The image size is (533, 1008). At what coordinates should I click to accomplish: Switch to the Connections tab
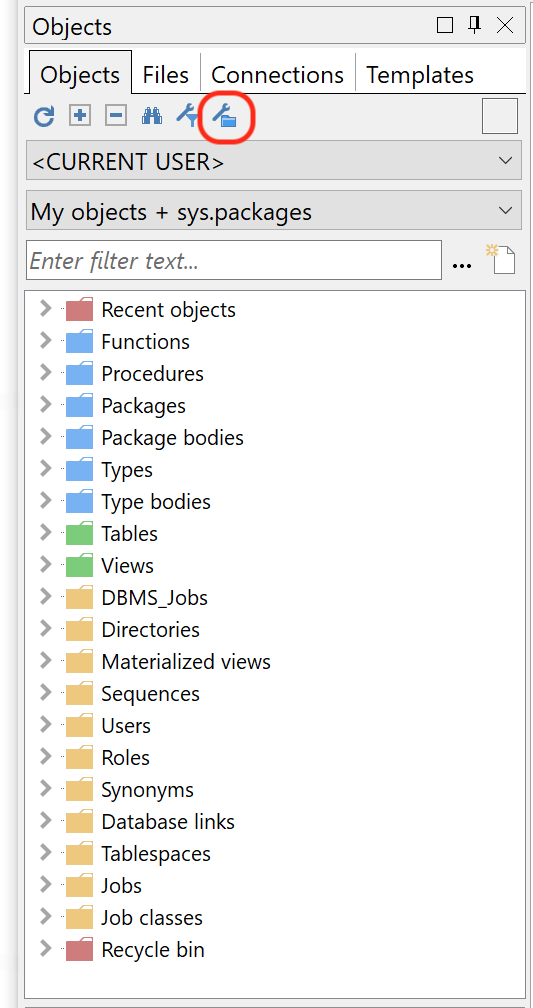(277, 75)
